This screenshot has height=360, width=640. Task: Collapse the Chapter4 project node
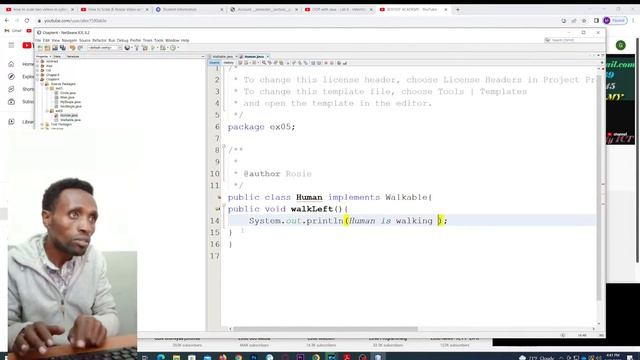37,79
